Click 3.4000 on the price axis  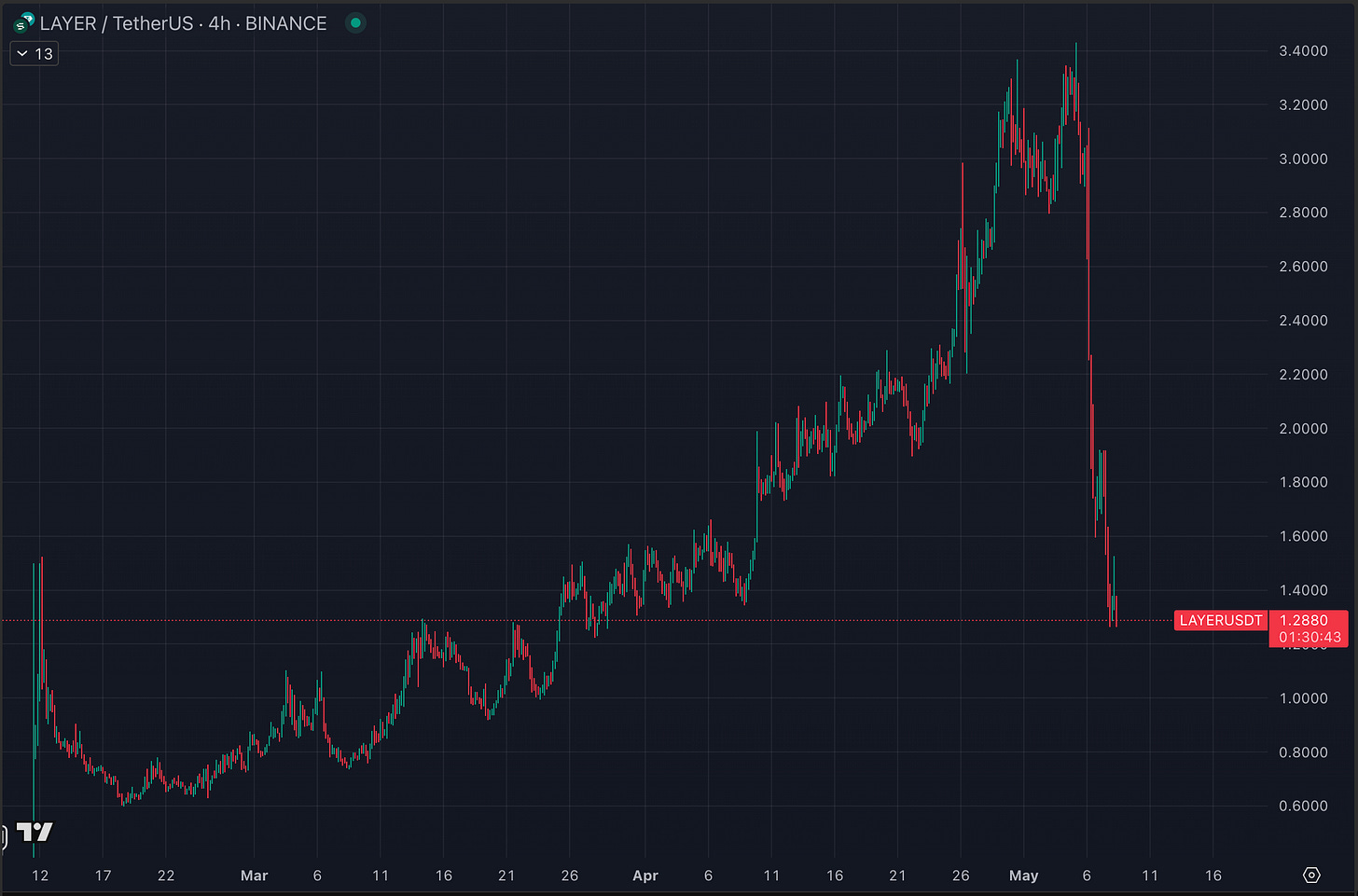tap(1303, 51)
